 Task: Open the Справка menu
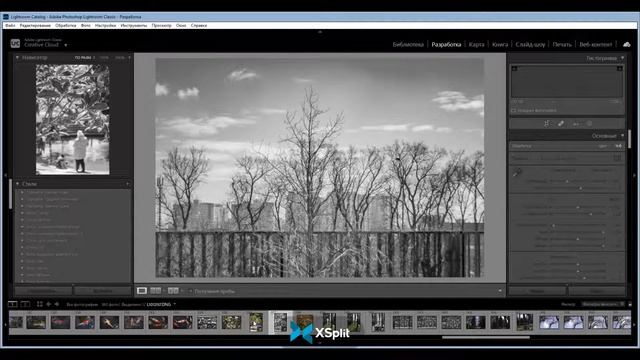(x=199, y=25)
